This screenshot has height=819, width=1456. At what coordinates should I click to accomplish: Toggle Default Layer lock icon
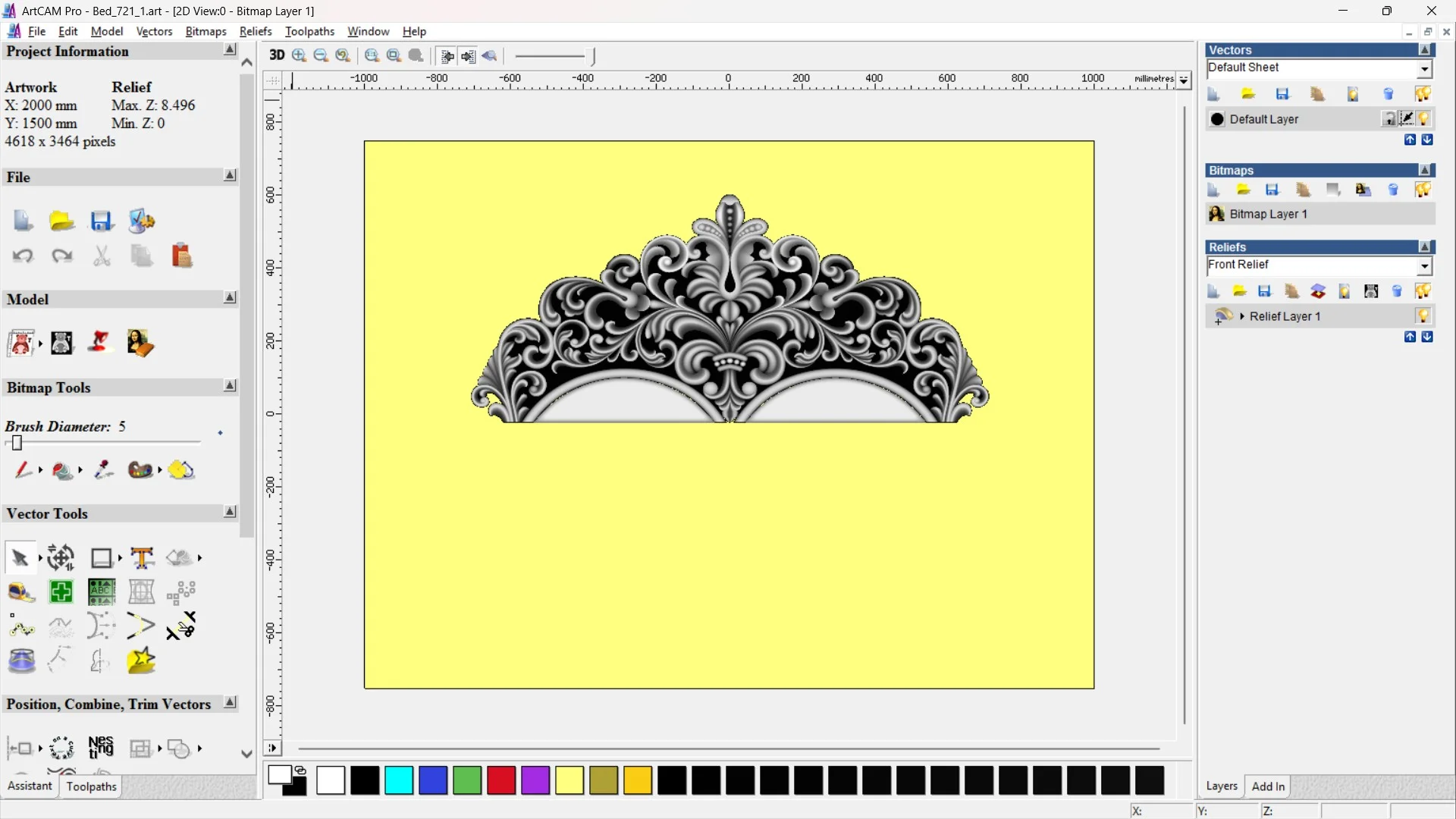pyautogui.click(x=1389, y=119)
